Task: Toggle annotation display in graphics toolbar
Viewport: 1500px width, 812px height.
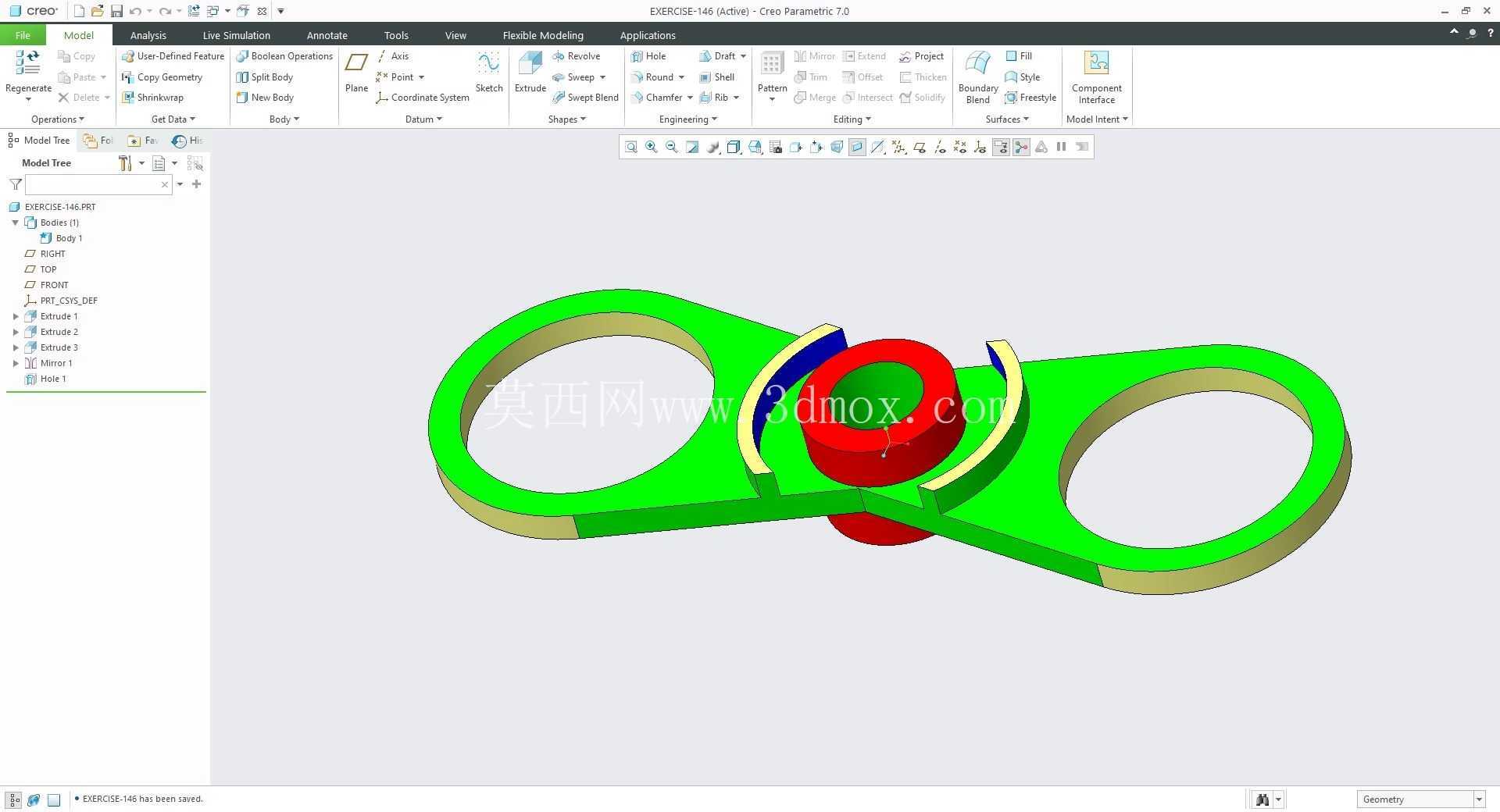Action: click(x=1001, y=147)
